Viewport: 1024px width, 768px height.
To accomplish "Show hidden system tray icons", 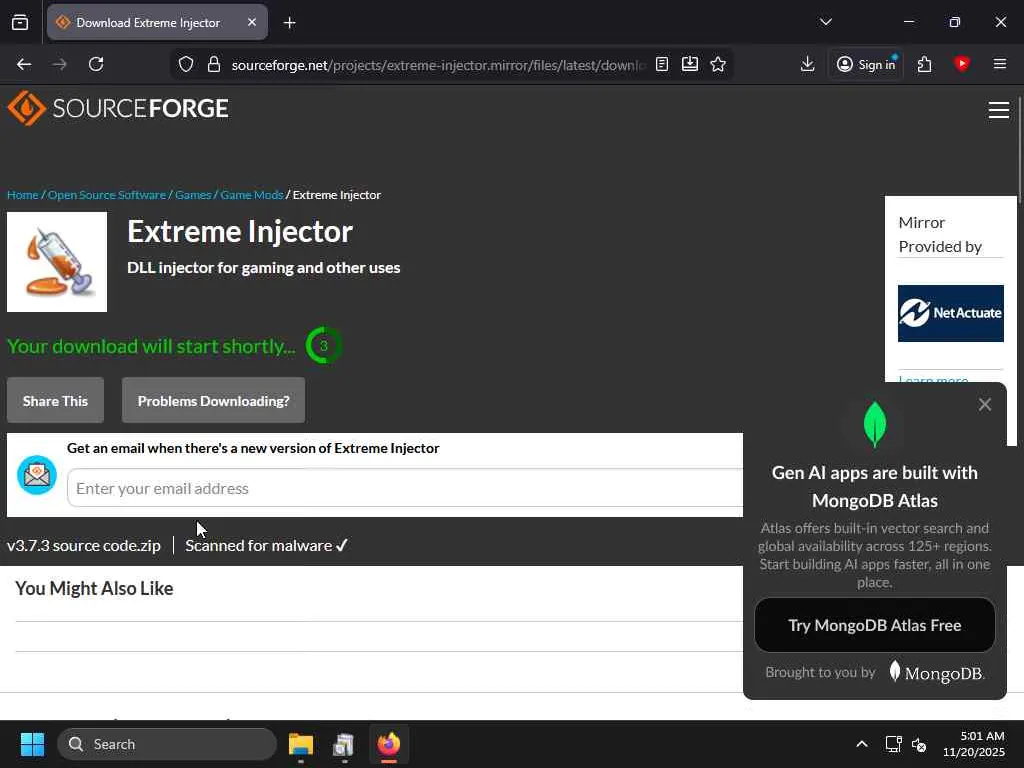I will point(861,744).
